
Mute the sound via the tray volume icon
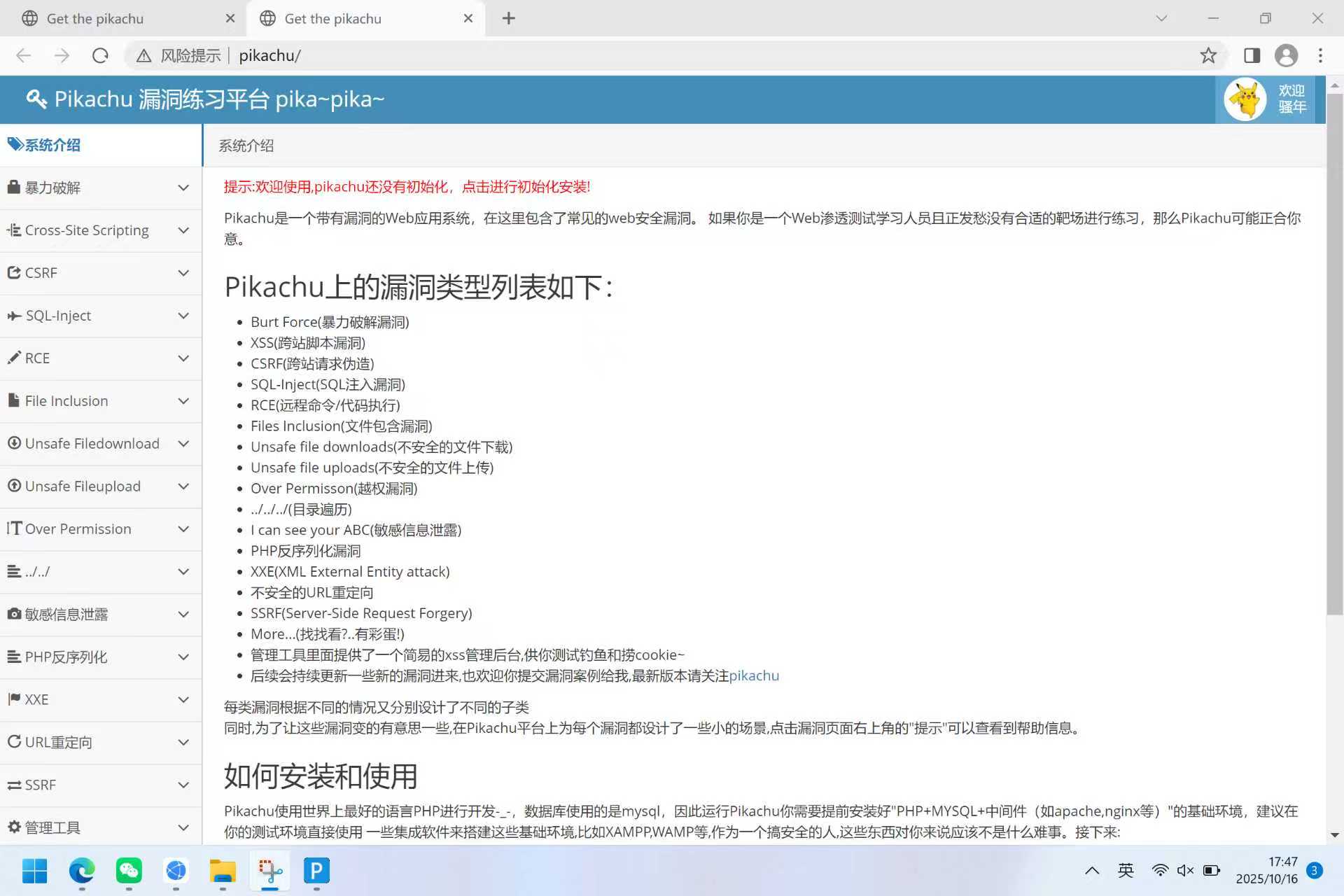tap(1184, 870)
